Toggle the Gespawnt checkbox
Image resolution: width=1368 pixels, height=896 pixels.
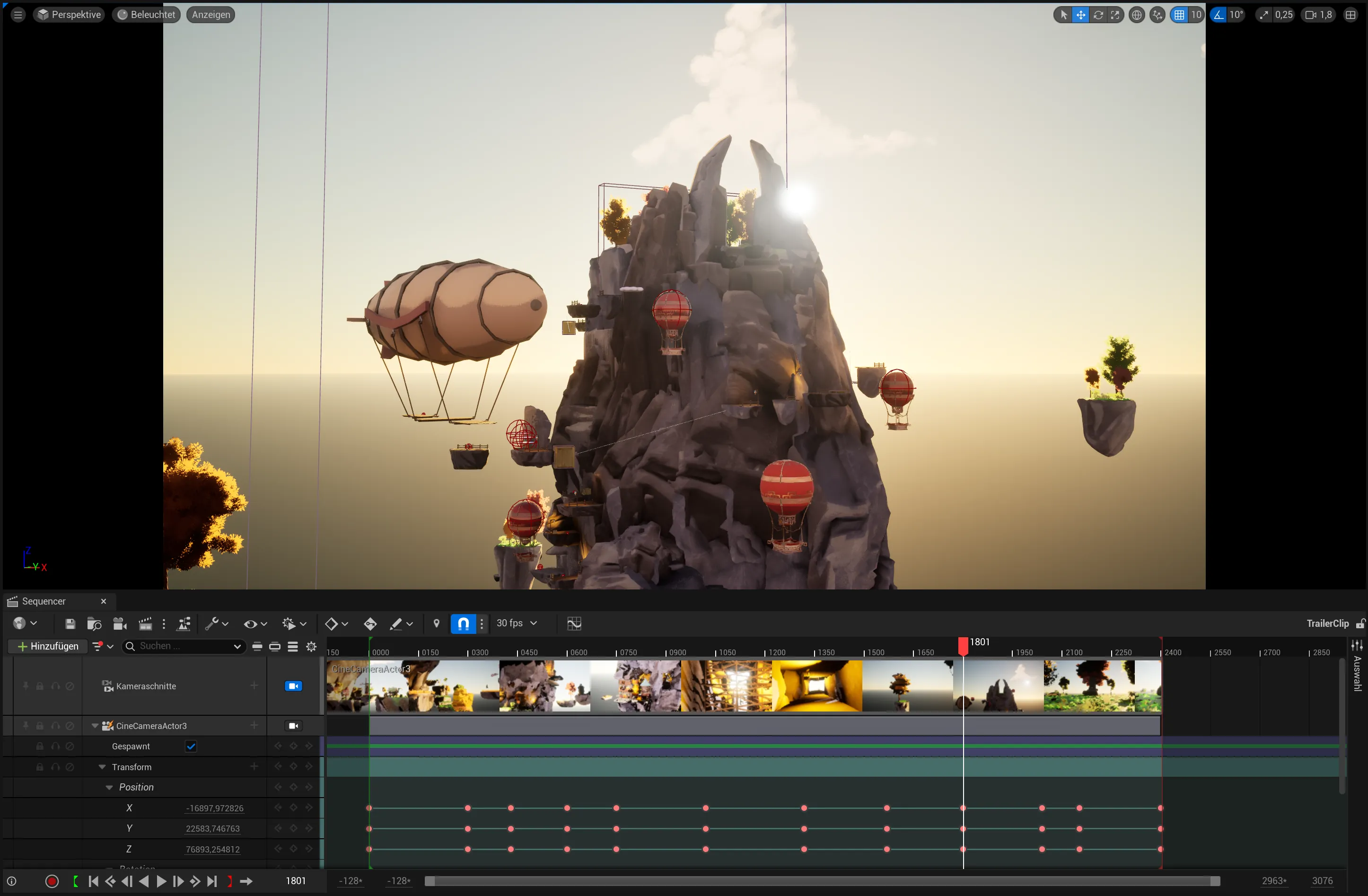[191, 747]
